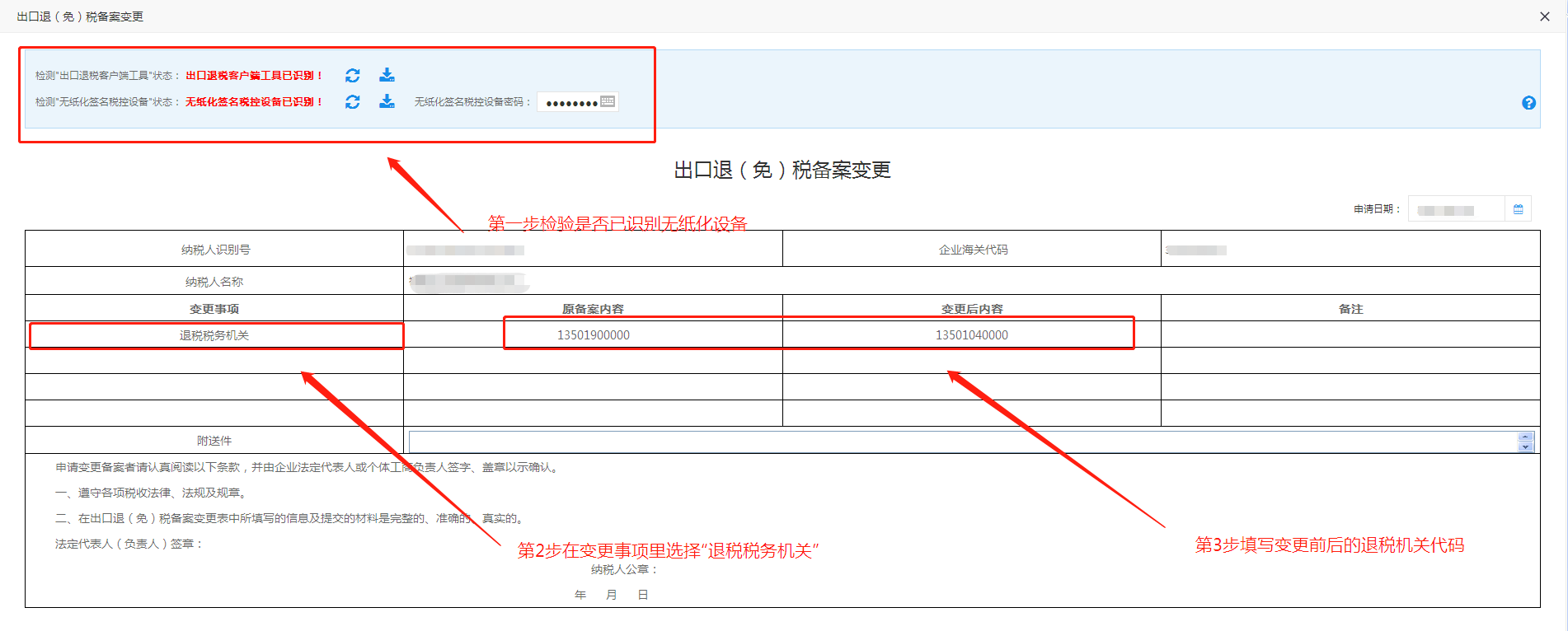Open the third row 变更事项 dropdown cell
Screen dimensions: 1568x631
coord(214,387)
